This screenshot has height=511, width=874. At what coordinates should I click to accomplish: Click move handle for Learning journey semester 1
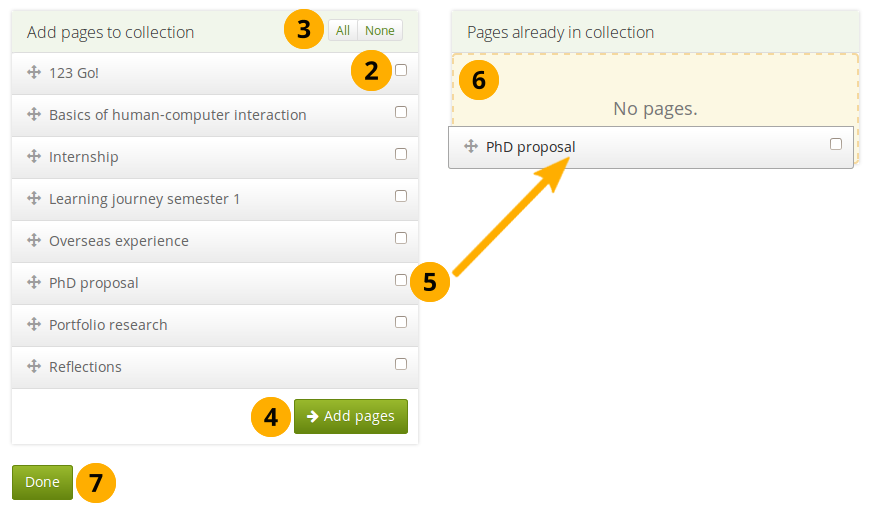[x=33, y=199]
